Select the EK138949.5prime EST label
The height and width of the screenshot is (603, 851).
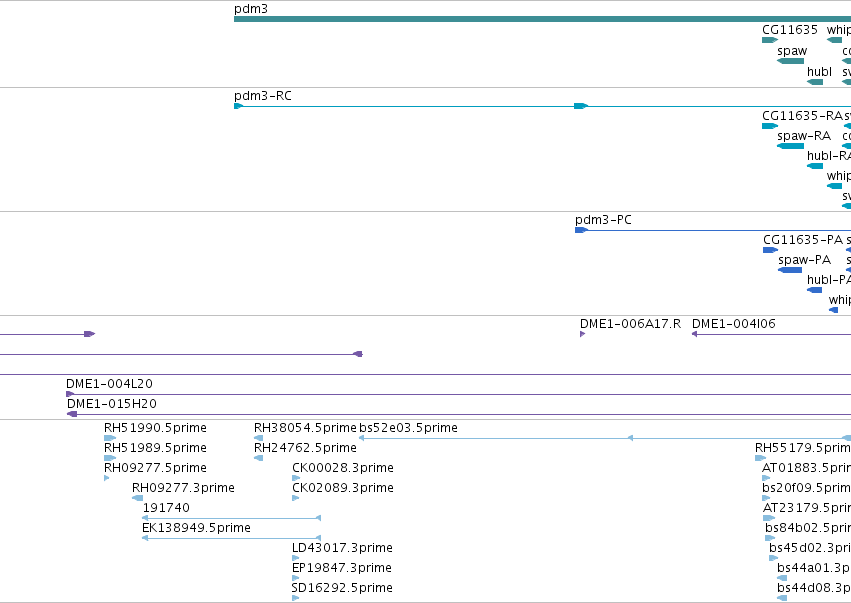click(196, 528)
